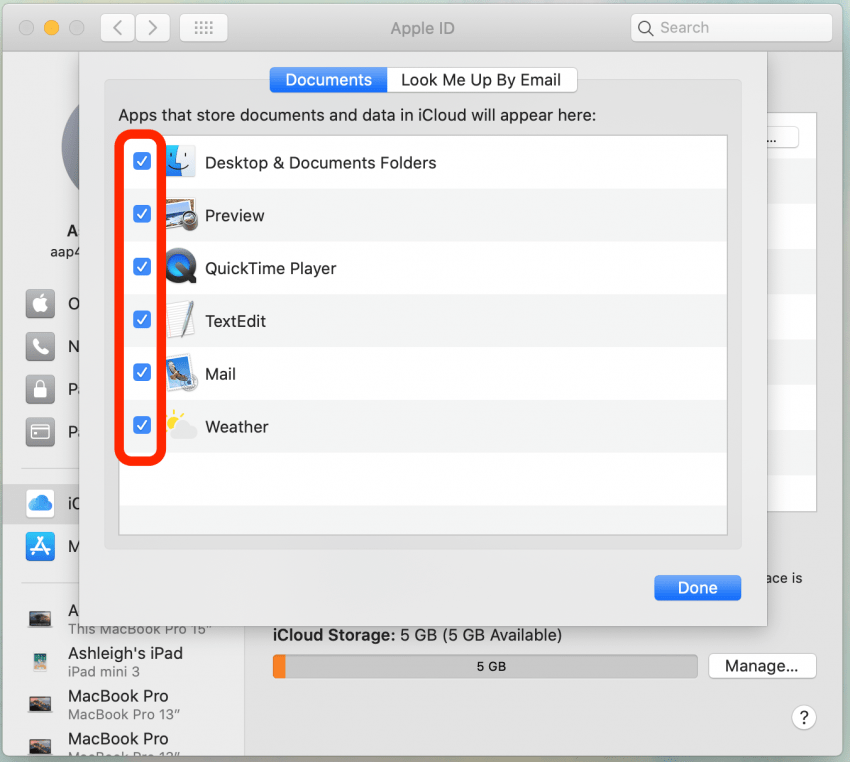Open the phone icon sidebar item
Image resolution: width=850 pixels, height=762 pixels.
[x=40, y=346]
